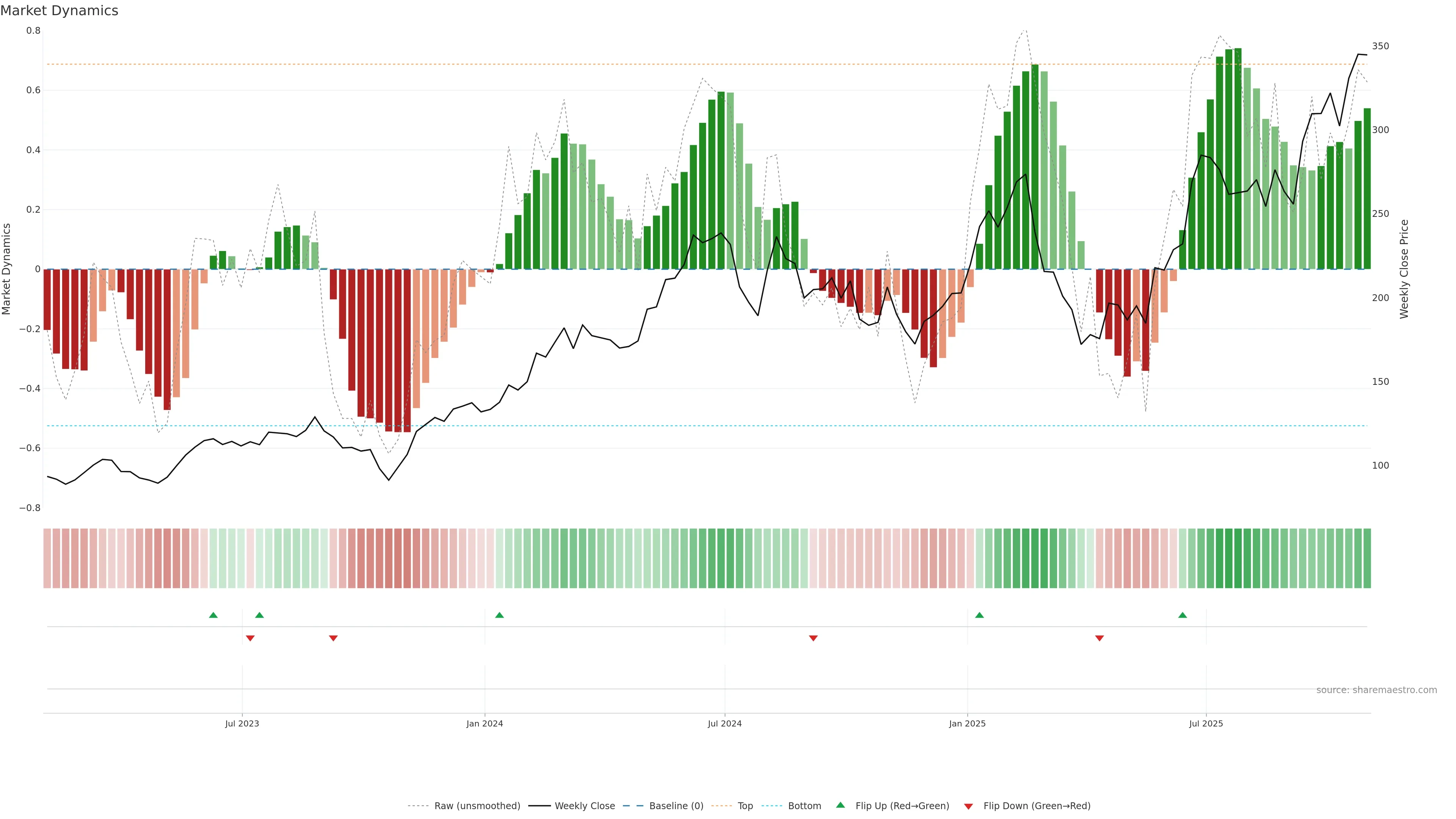The width and height of the screenshot is (1456, 819).
Task: Click the last flip-up marker before Jul 2025
Action: click(1183, 615)
